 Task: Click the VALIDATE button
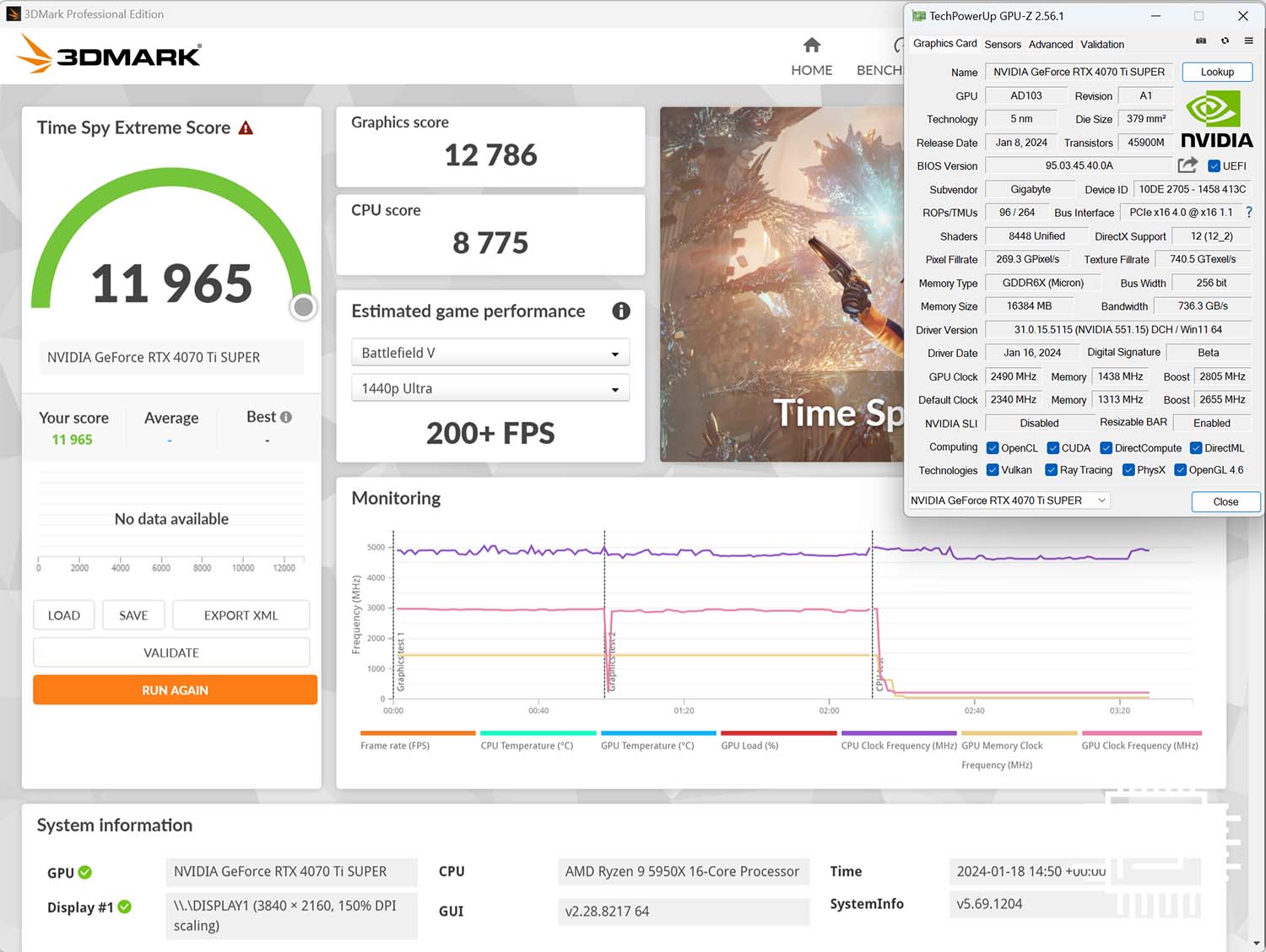point(171,652)
